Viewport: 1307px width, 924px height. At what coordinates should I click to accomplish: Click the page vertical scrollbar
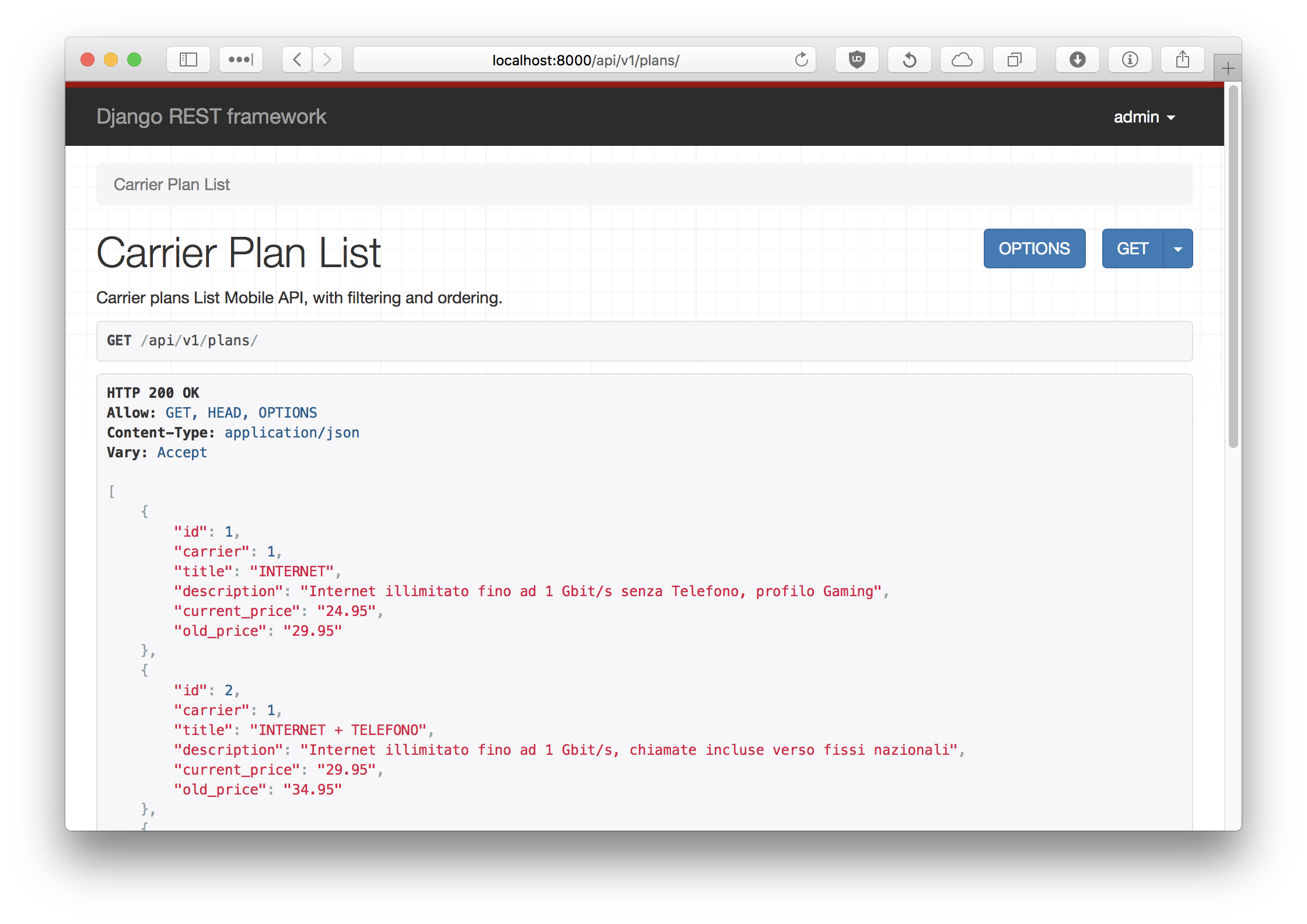[x=1233, y=266]
